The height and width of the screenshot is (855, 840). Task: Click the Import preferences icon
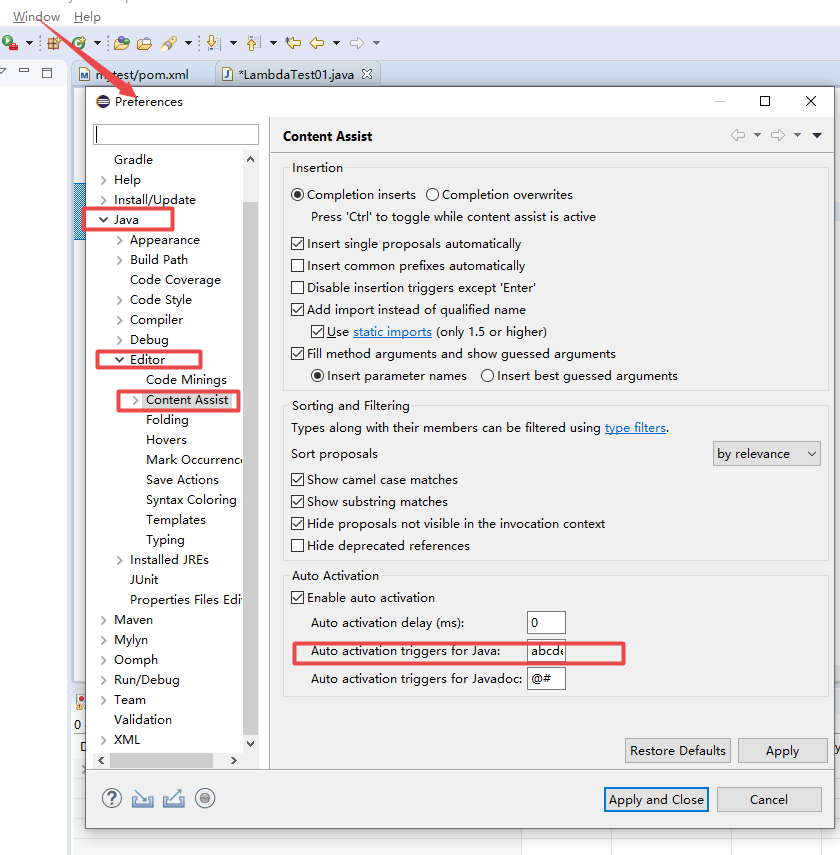pos(142,799)
